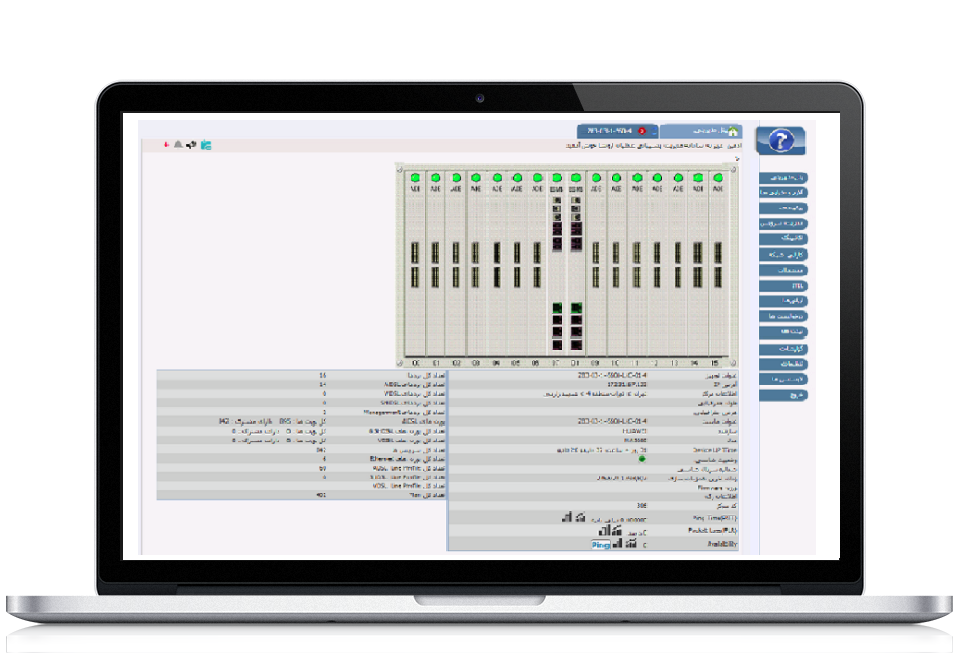Click the gray triangle icon in the toolbar

point(178,145)
